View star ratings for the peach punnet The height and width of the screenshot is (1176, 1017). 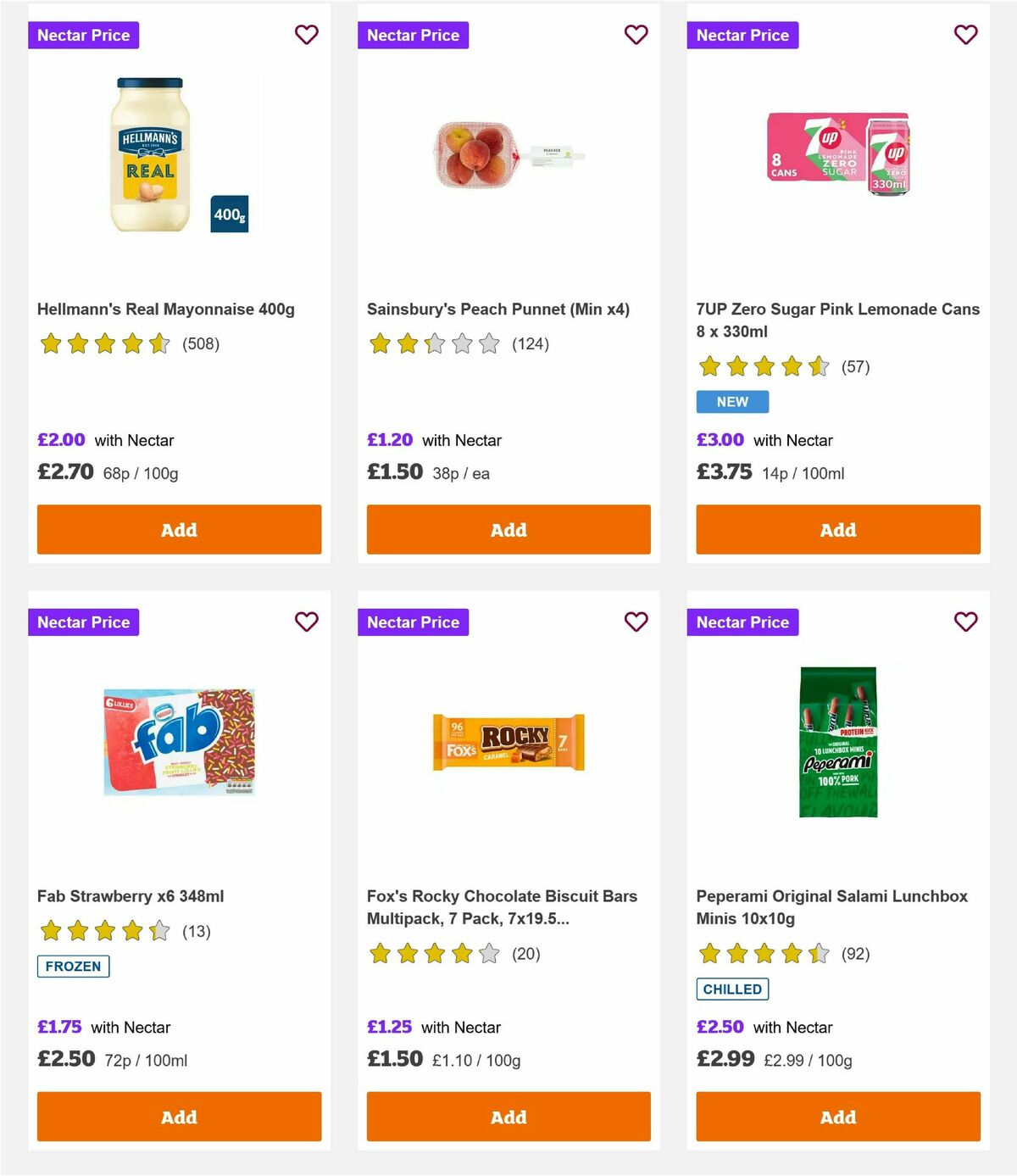click(434, 344)
